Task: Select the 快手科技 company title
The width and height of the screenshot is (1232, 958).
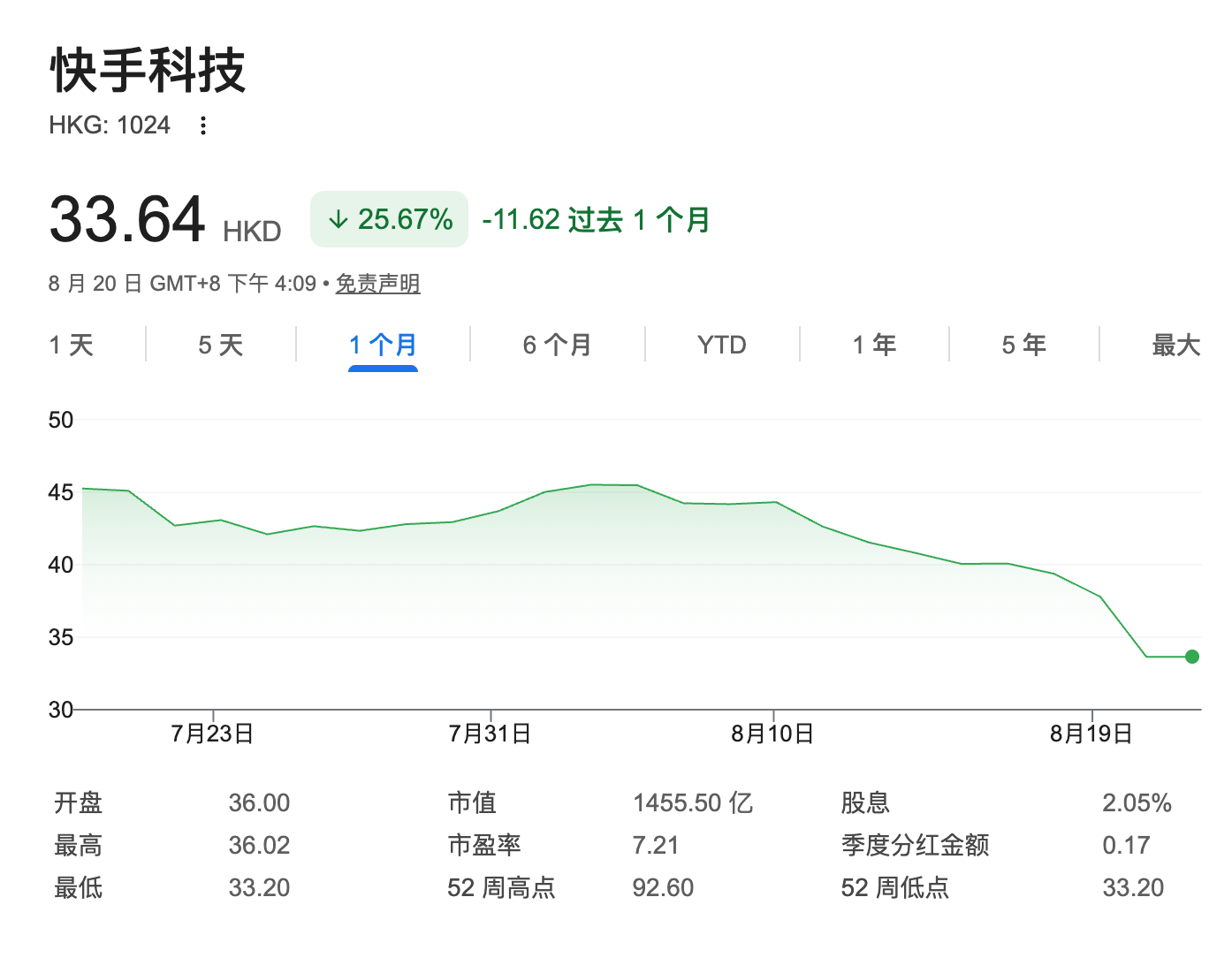Action: click(x=148, y=71)
